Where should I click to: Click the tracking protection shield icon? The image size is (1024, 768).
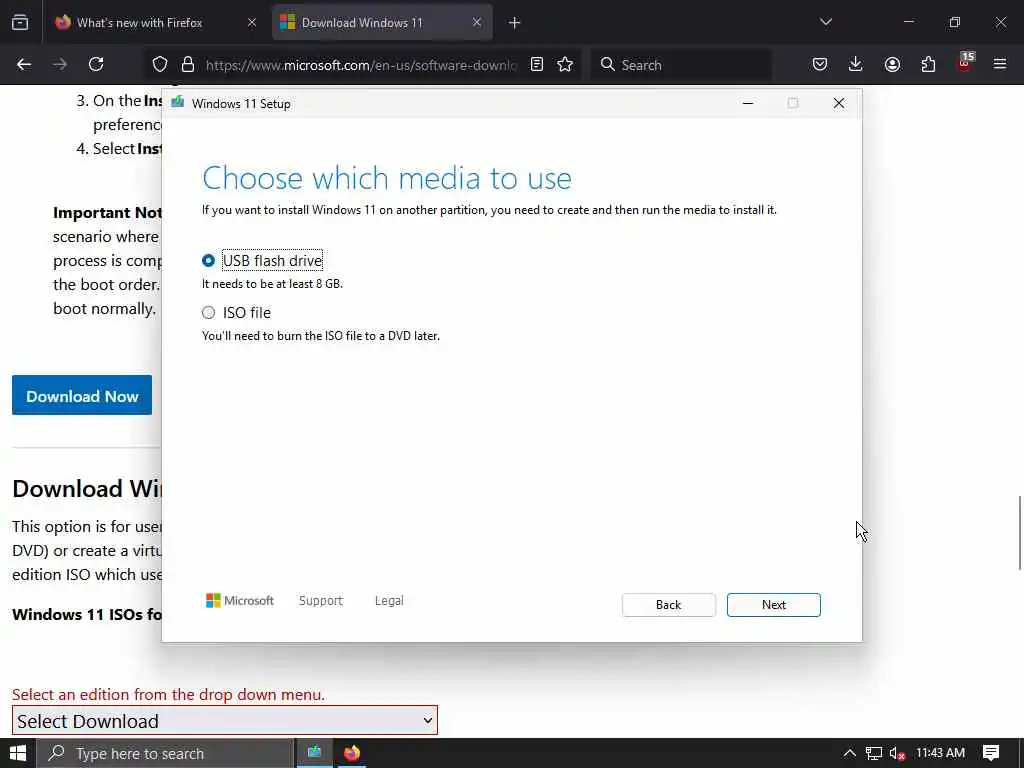159,64
